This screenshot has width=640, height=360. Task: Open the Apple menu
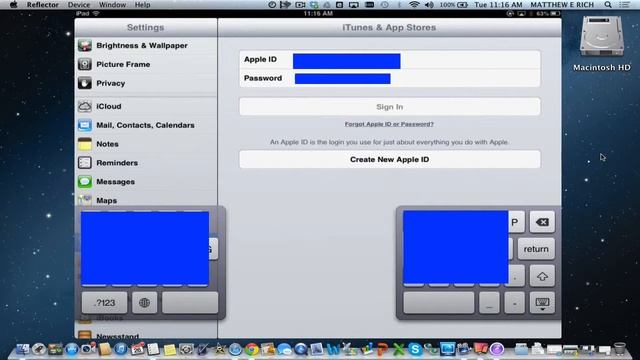click(x=13, y=4)
